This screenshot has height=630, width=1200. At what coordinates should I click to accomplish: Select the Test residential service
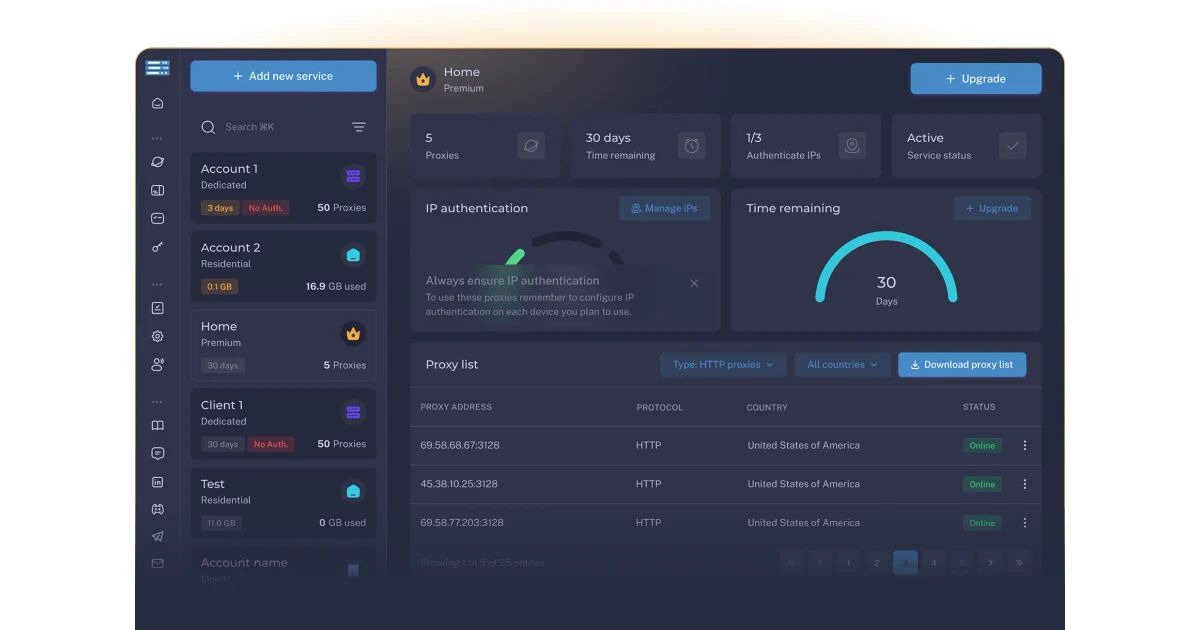tap(284, 503)
